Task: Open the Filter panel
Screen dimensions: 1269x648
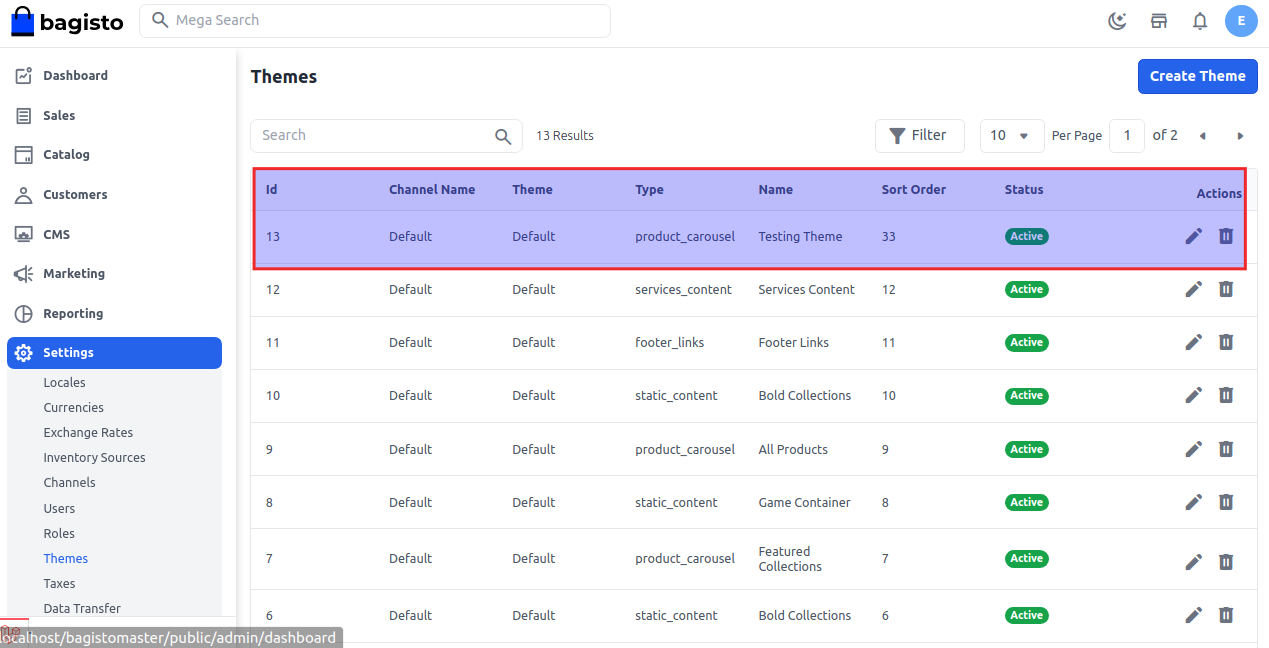Action: pos(919,135)
